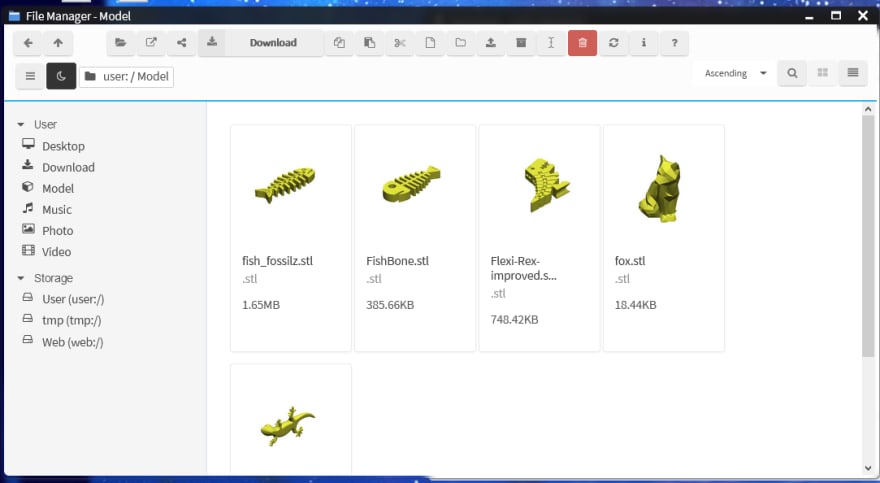Select the fish_fossilz.stl model thumbnail
Viewport: 880px width, 483px height.
point(286,185)
